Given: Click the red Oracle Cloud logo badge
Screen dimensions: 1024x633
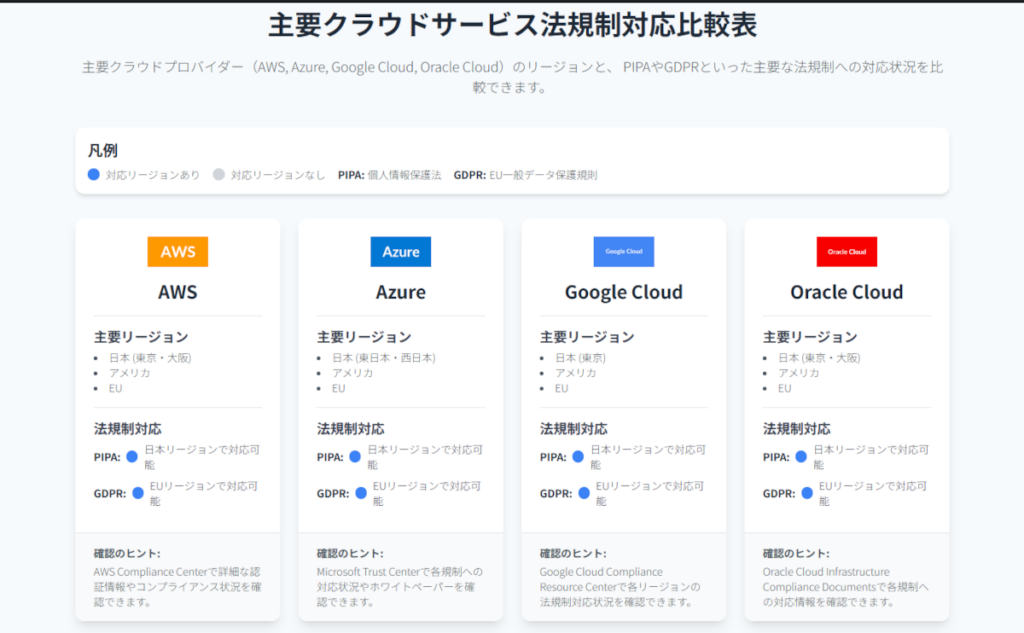Looking at the screenshot, I should [x=846, y=252].
